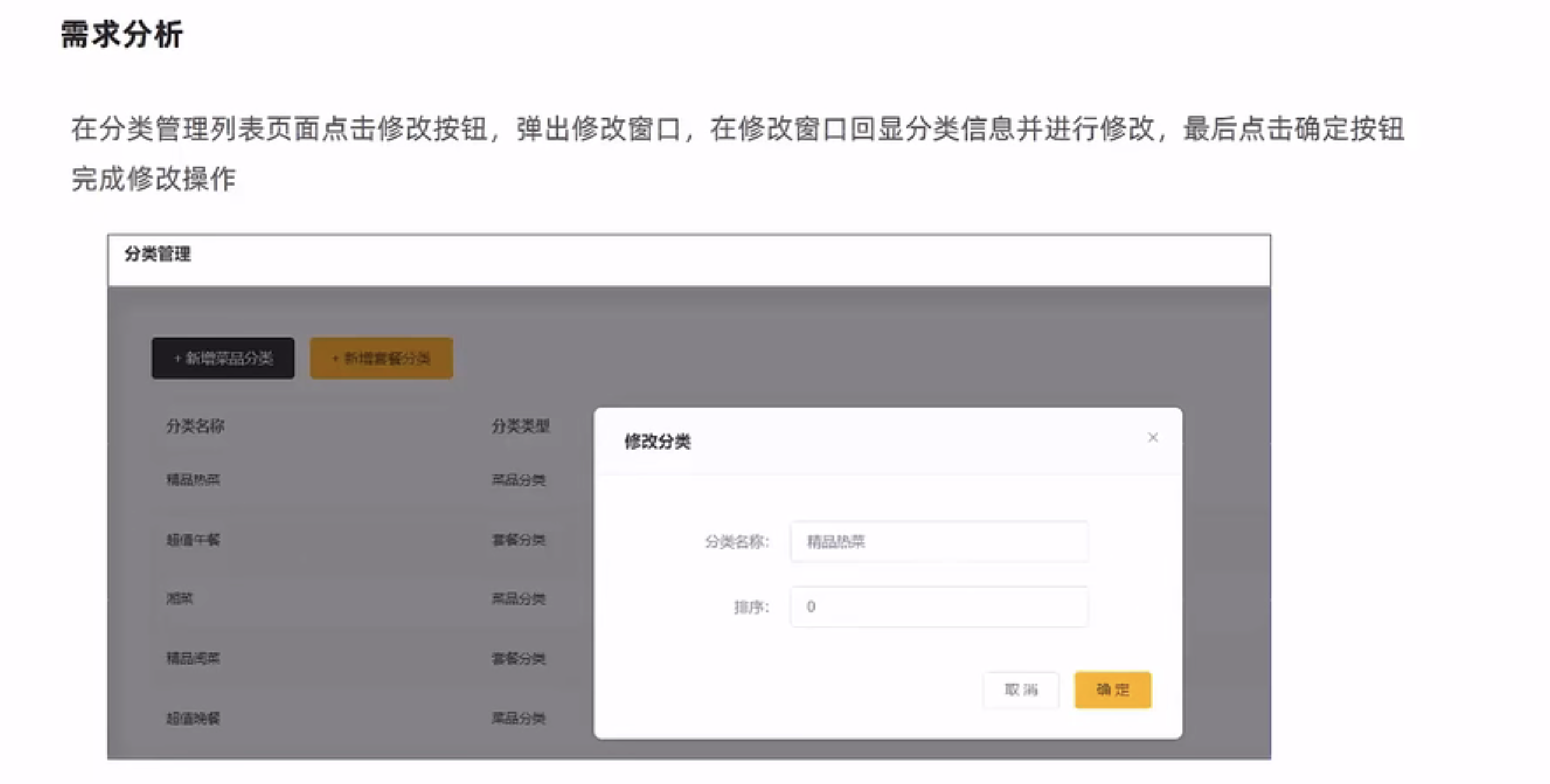Click the 分类类型 table column header
The image size is (1550, 784).
click(520, 426)
